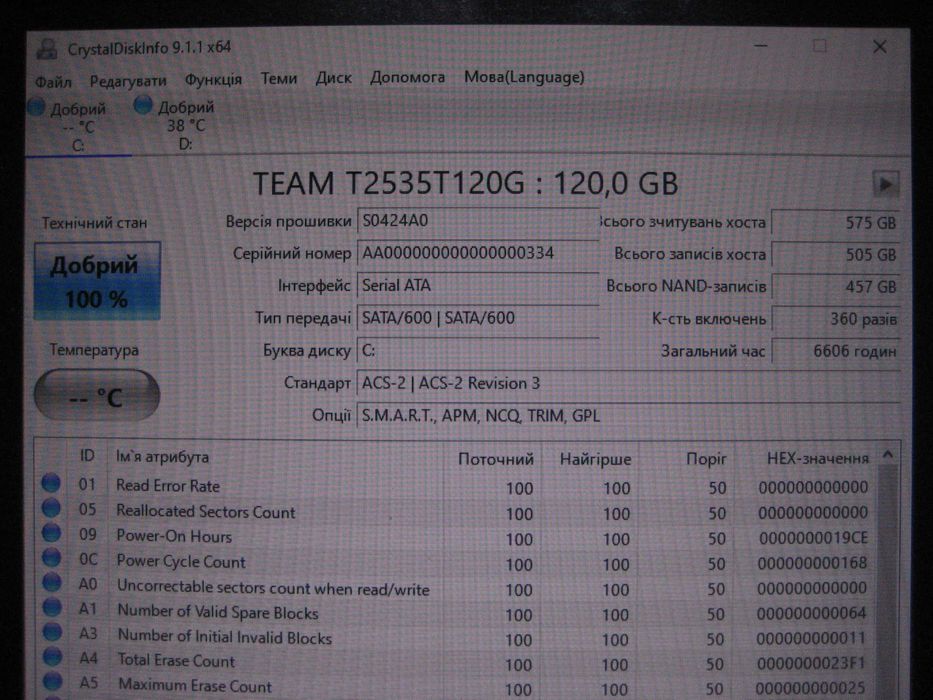Click status icon for Read Error Rate
Screen dimensions: 933x700
coord(51,483)
